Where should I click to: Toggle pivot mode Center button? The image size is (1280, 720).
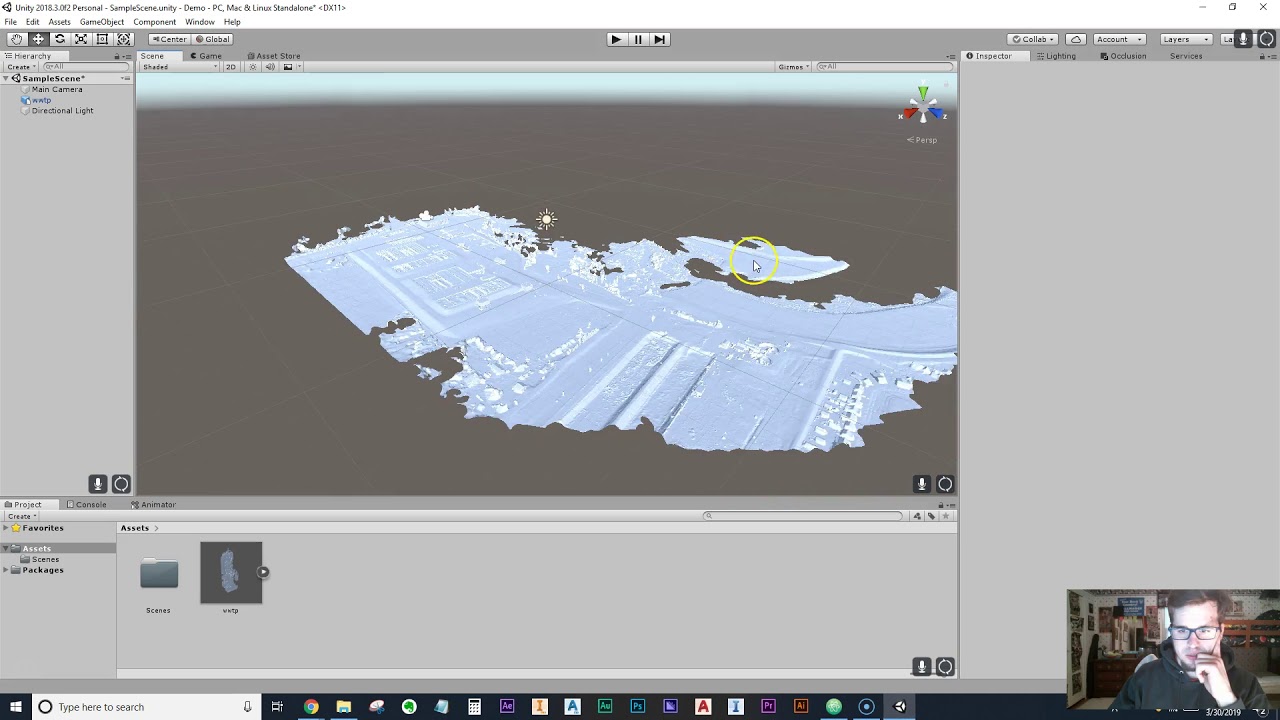(x=168, y=39)
